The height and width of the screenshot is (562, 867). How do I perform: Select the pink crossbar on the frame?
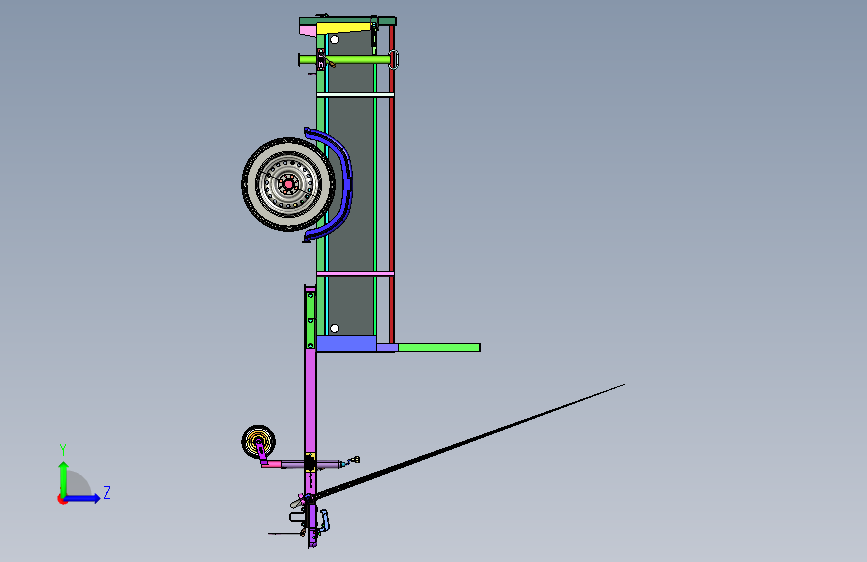(356, 273)
